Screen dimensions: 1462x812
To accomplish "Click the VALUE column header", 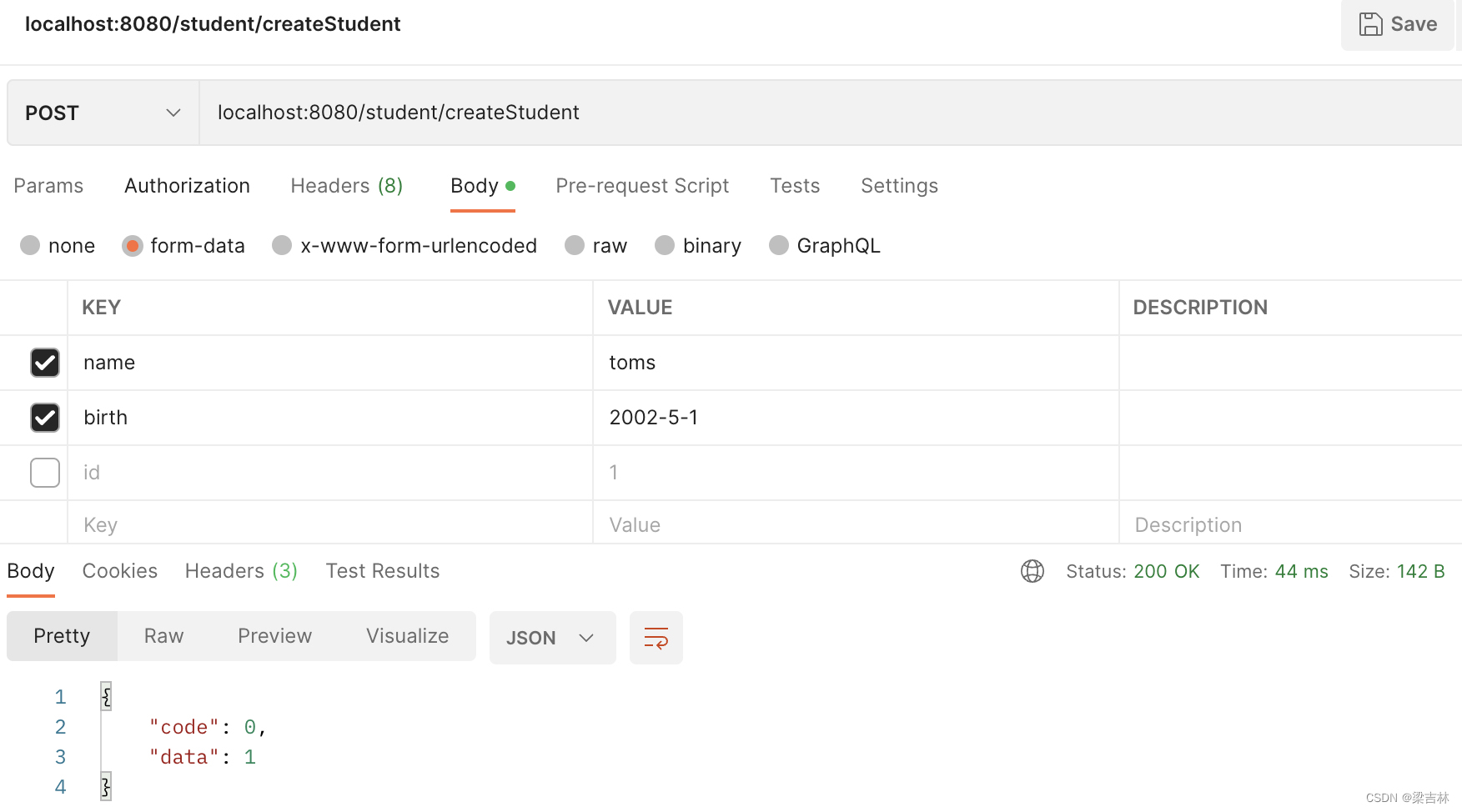I will coord(640,308).
